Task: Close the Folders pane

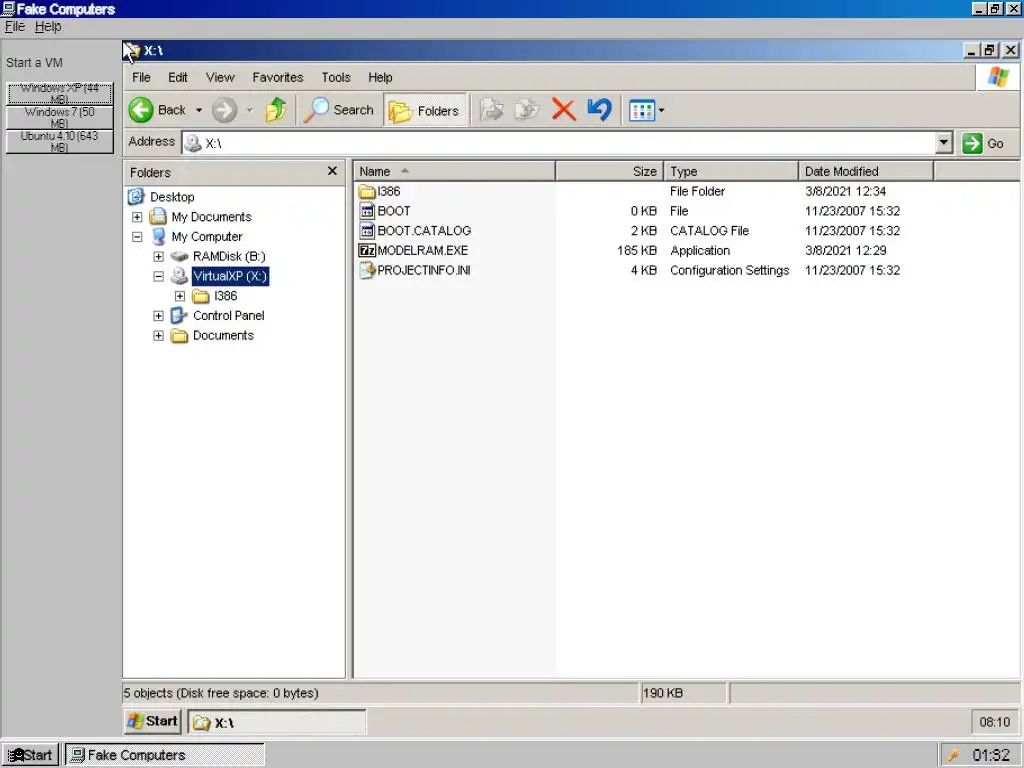Action: coord(332,170)
